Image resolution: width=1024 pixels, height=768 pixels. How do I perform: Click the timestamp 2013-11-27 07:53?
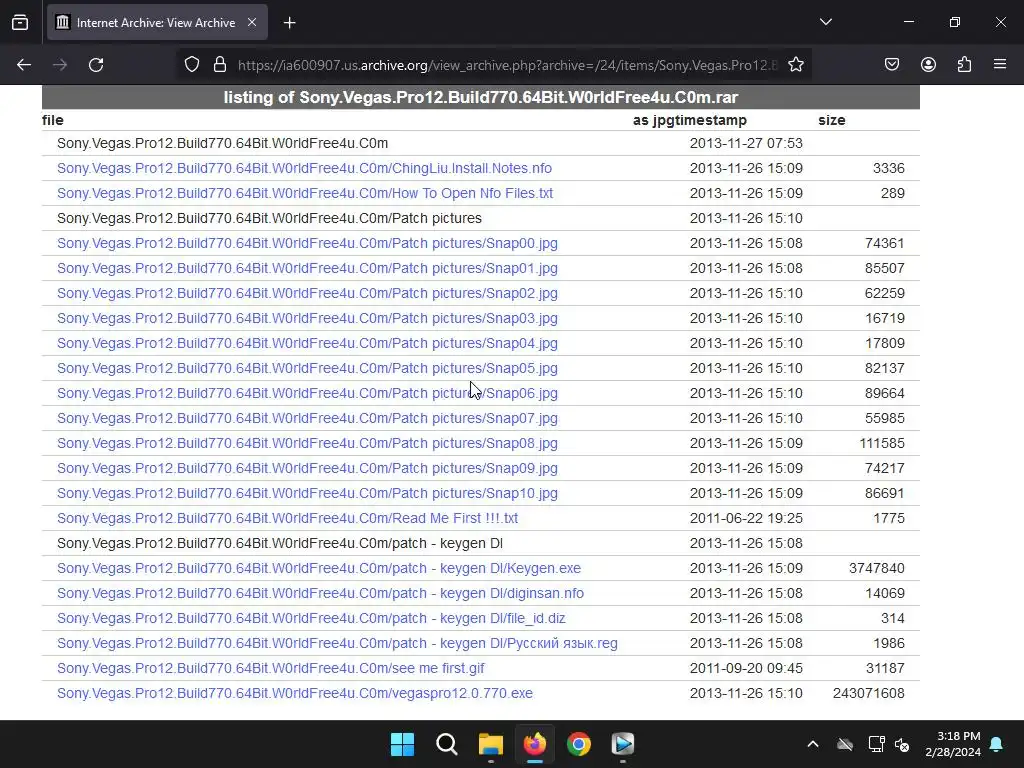point(746,143)
